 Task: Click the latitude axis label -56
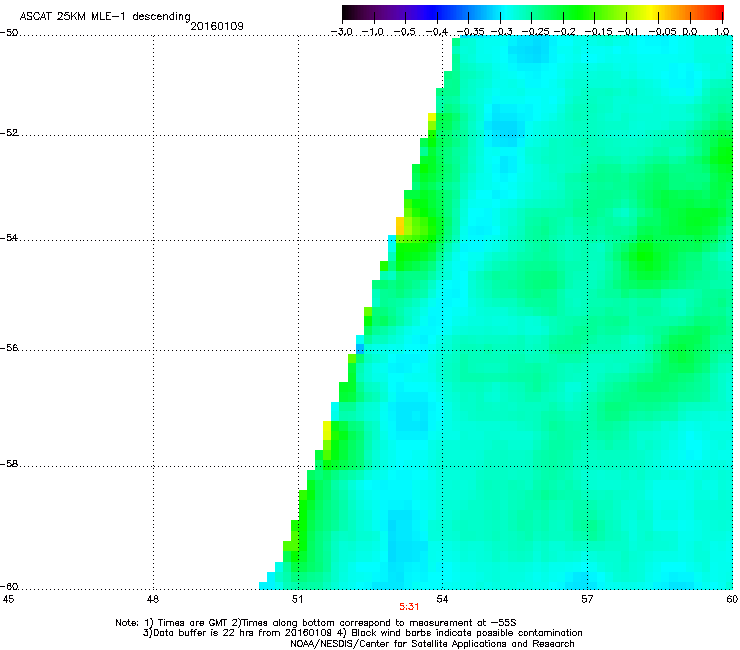(x=9, y=347)
